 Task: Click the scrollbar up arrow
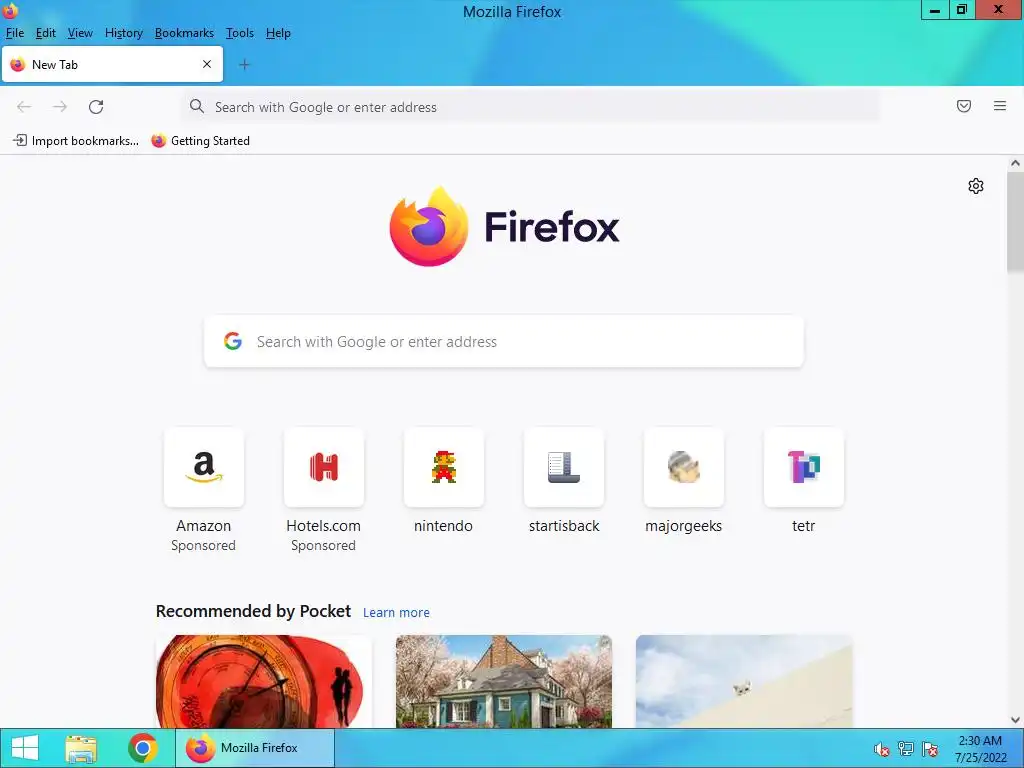[1015, 163]
